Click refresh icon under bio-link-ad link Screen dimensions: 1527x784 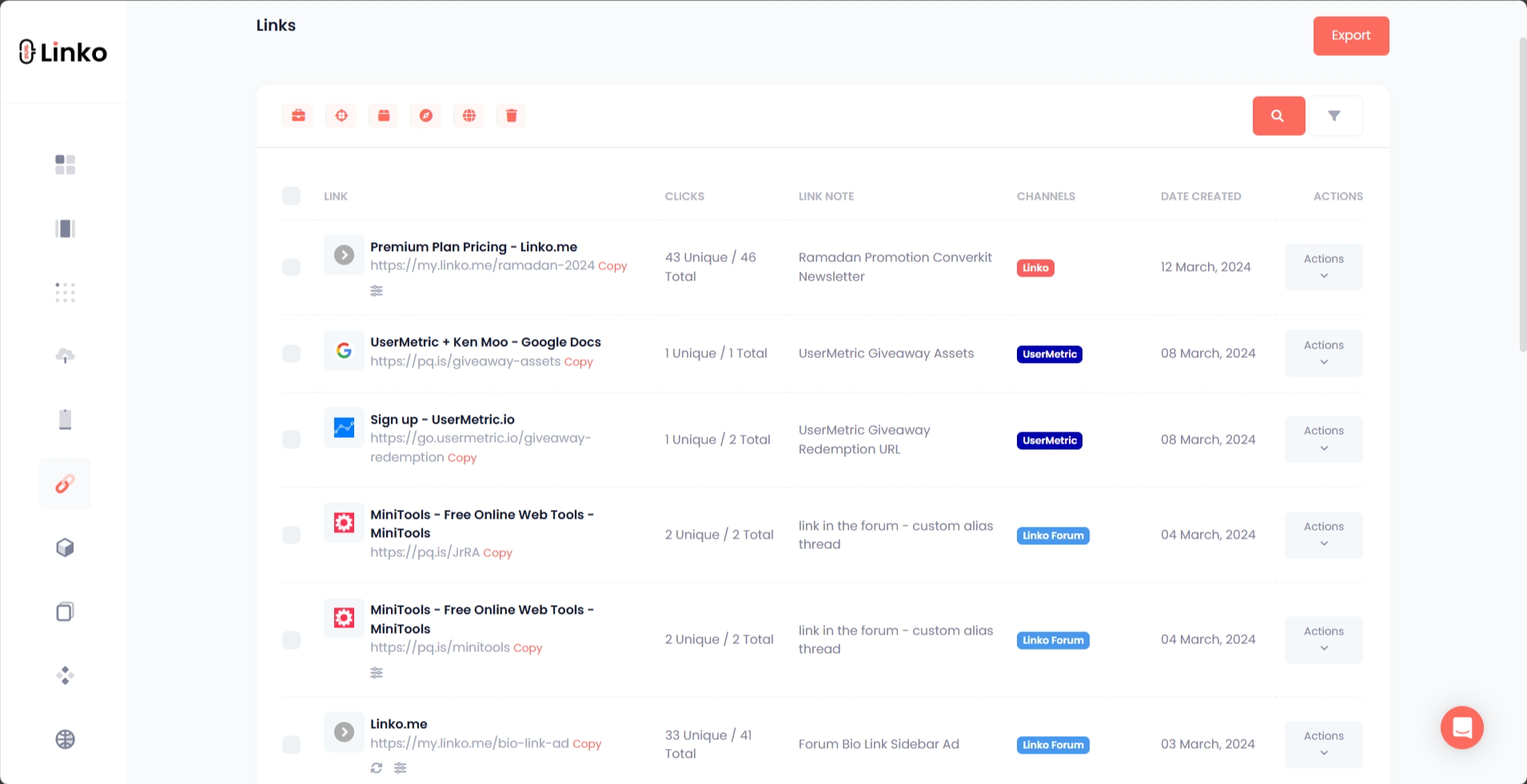[x=377, y=768]
